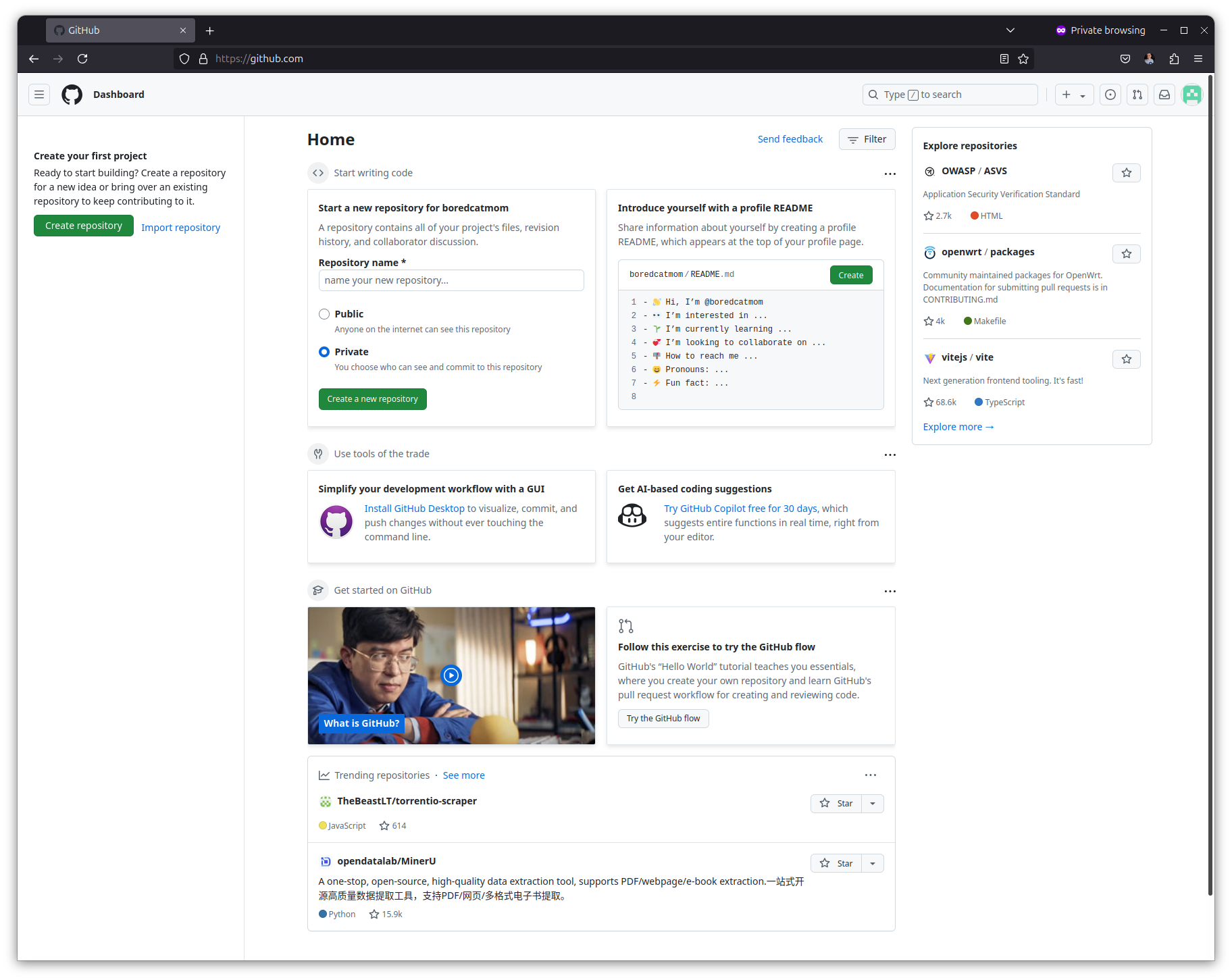Click the GitHub Octocat logo
The width and height of the screenshot is (1232, 980).
click(72, 95)
